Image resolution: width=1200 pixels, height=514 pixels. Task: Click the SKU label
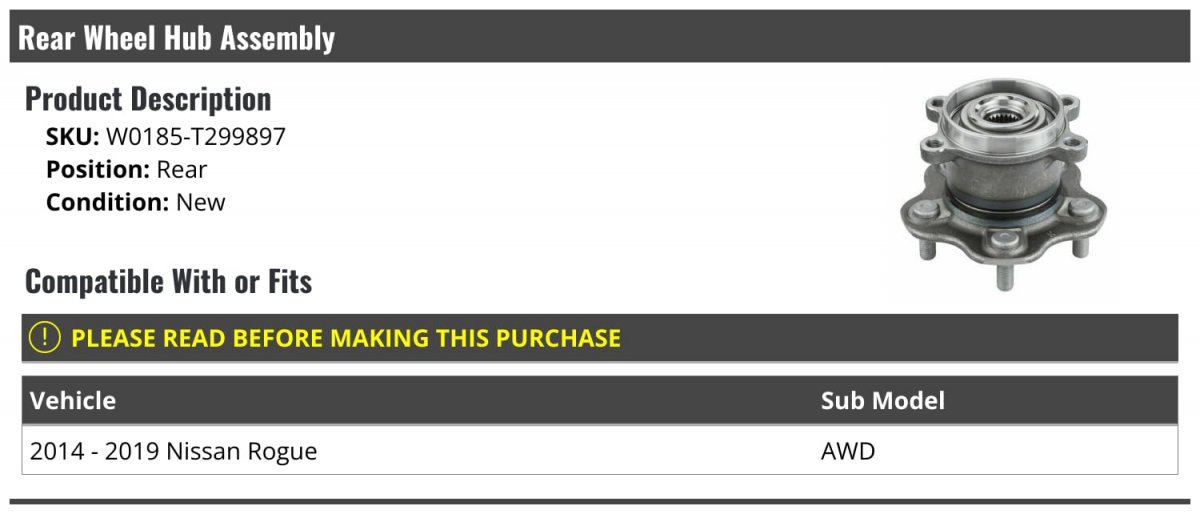point(72,136)
